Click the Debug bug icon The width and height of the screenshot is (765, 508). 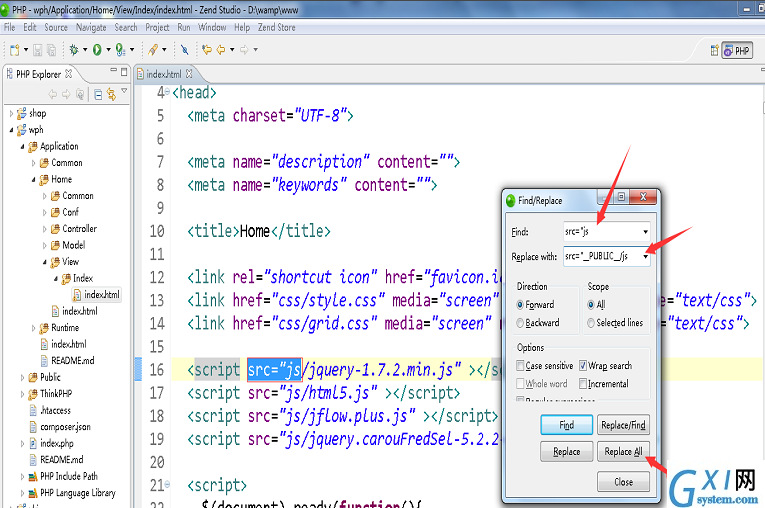pos(74,50)
